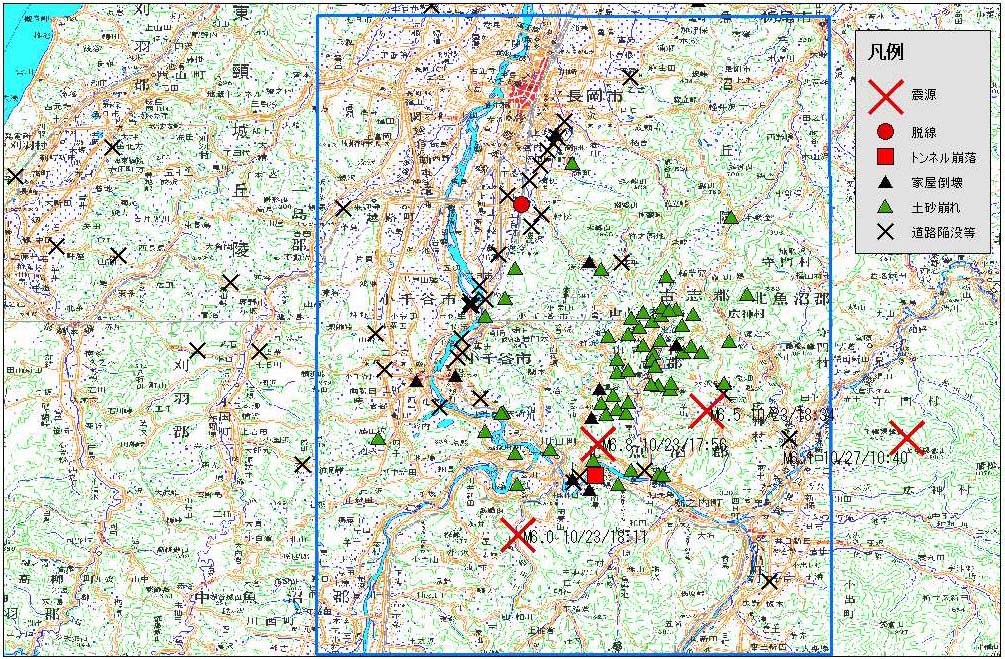The width and height of the screenshot is (1005, 659).
Task: Click the black road-collapse X in the legend
Action: (x=886, y=232)
